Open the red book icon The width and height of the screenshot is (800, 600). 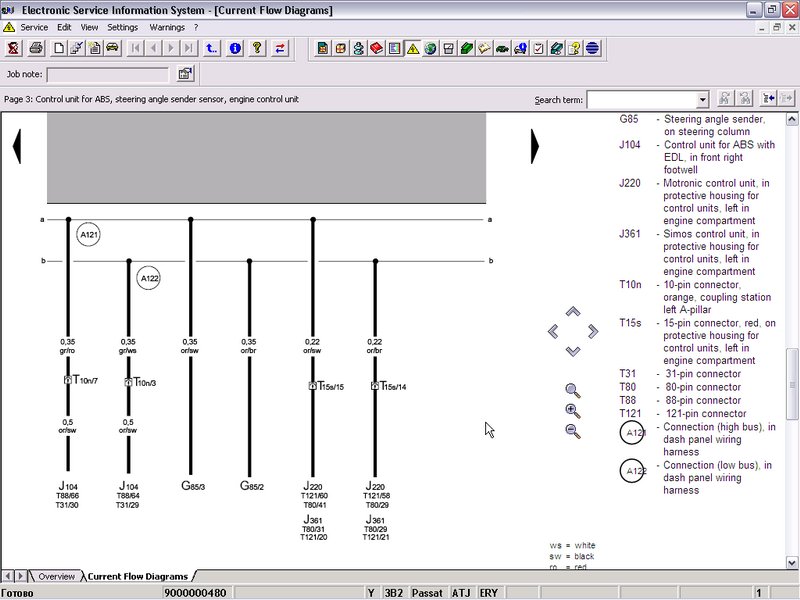[377, 48]
